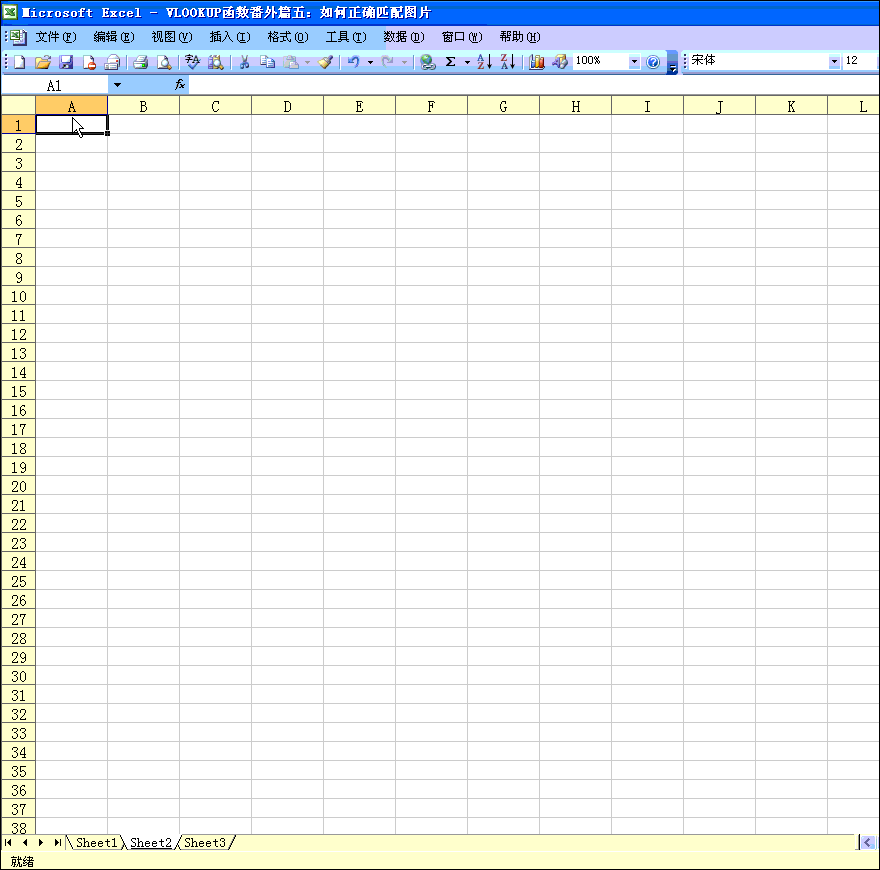This screenshot has width=880, height=870.
Task: Select column E by its header
Action: (359, 106)
